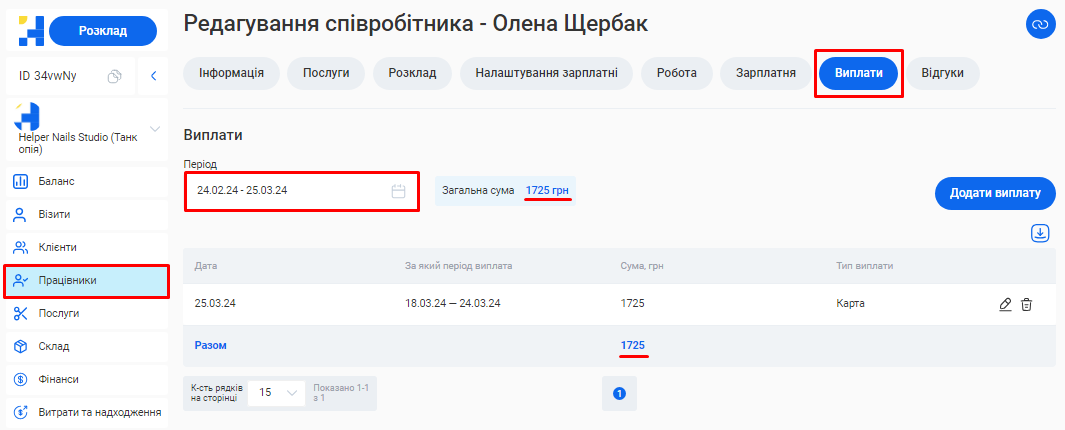Open the rows-per-page dropdown showing 15

tap(277, 393)
